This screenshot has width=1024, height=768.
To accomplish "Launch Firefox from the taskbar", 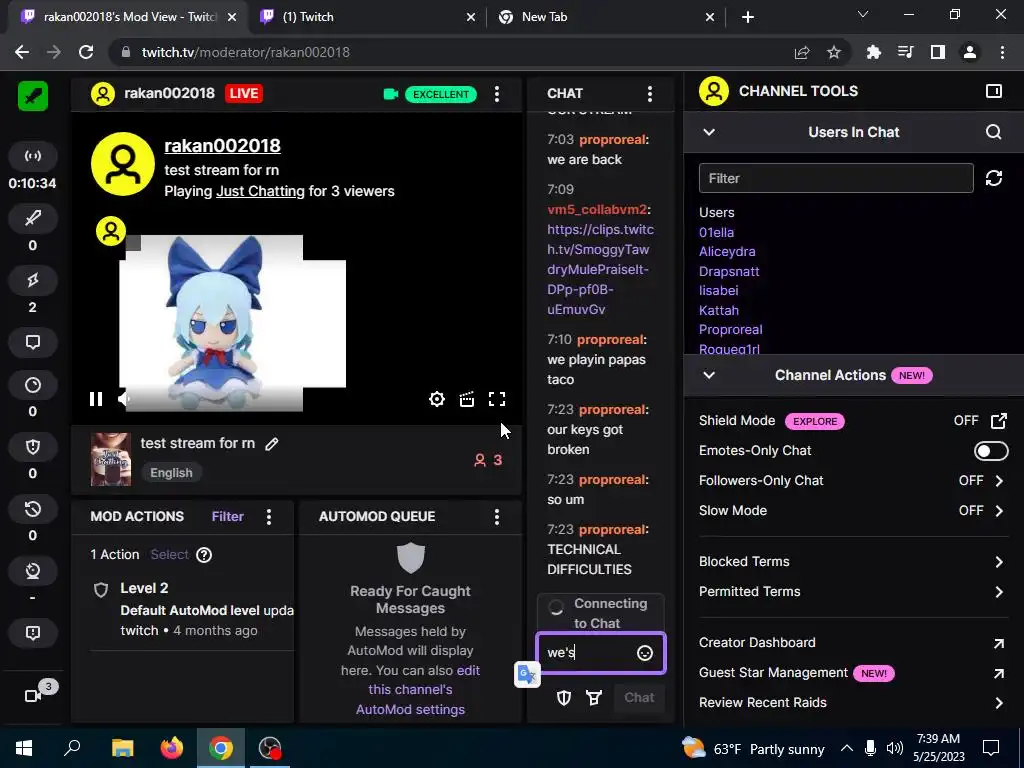I will point(172,748).
